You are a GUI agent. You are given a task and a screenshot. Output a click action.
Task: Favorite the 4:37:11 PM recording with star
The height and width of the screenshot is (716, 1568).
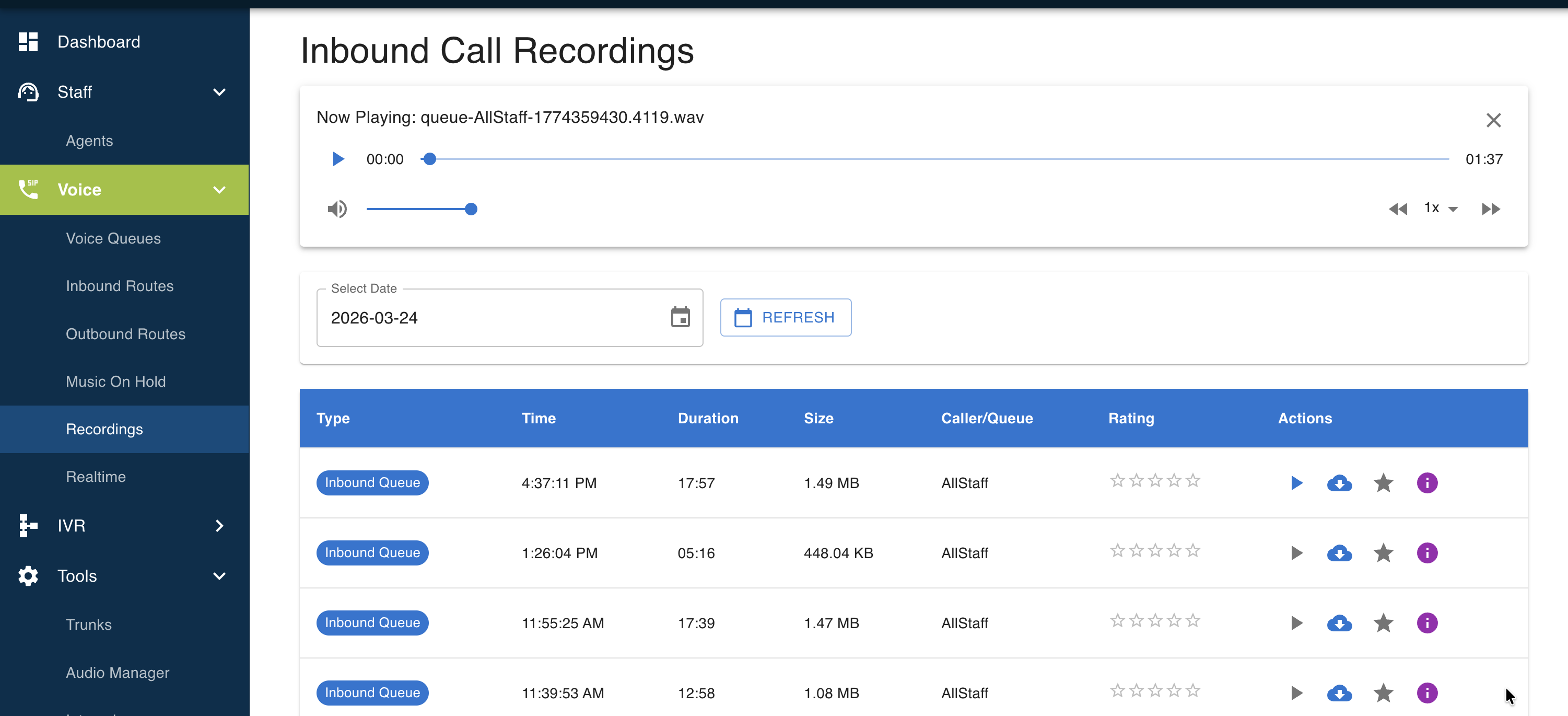tap(1383, 483)
